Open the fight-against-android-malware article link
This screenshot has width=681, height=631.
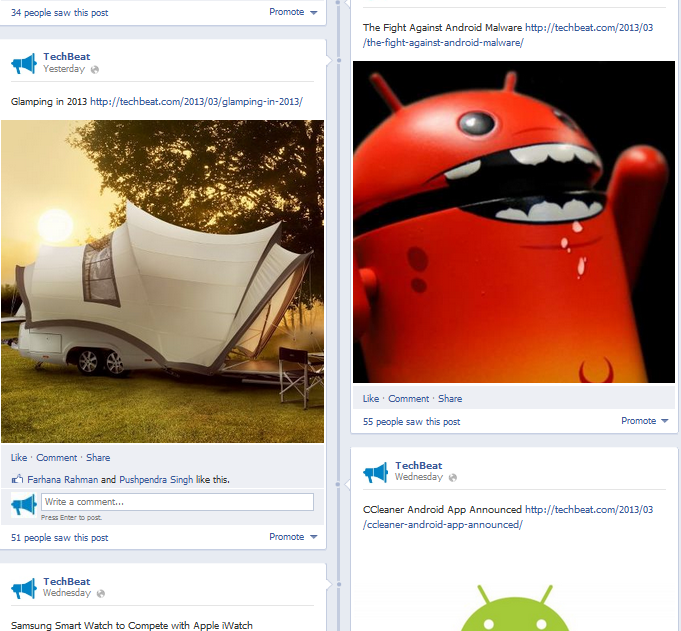(508, 35)
